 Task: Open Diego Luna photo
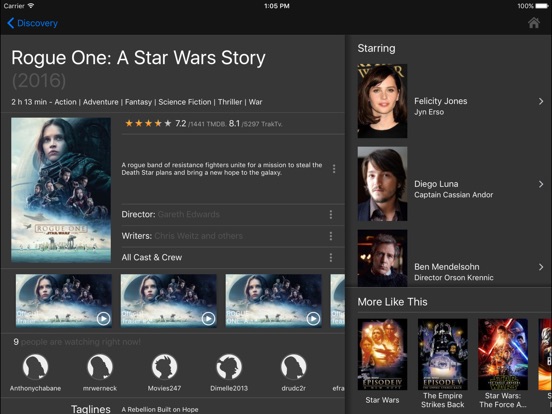382,184
